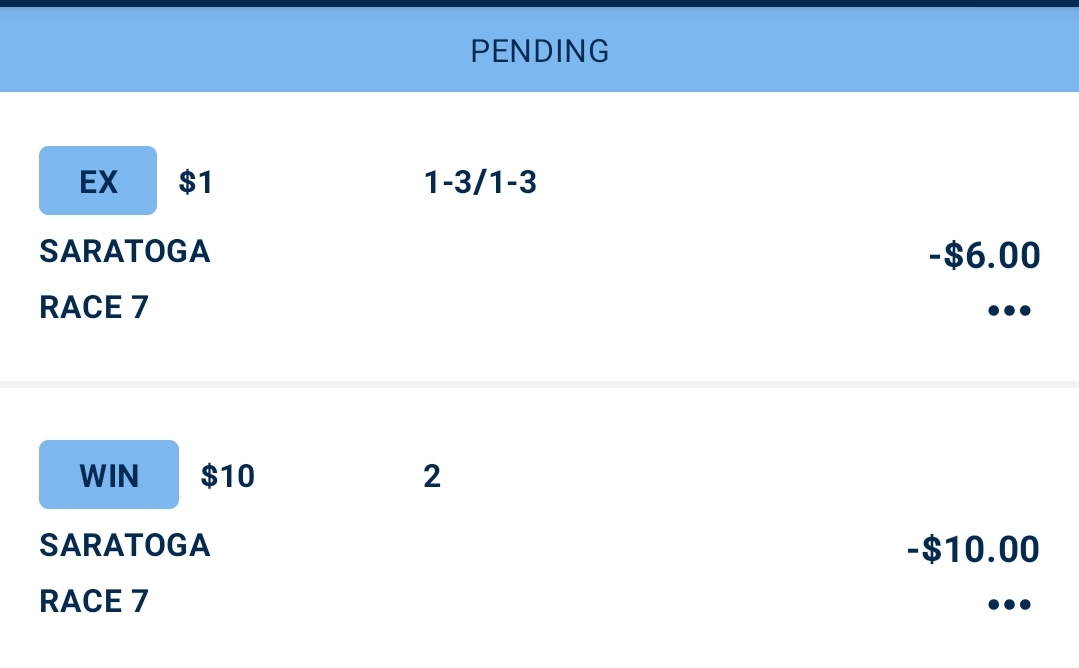
Task: Tap the WIN bet type badge
Action: coord(109,475)
